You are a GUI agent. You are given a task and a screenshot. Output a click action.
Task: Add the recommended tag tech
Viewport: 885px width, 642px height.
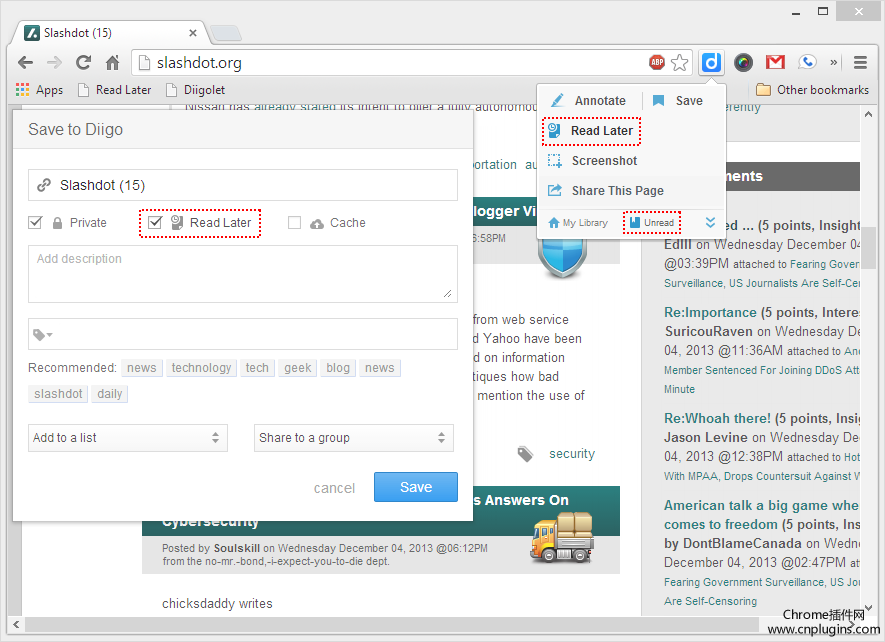click(x=257, y=368)
